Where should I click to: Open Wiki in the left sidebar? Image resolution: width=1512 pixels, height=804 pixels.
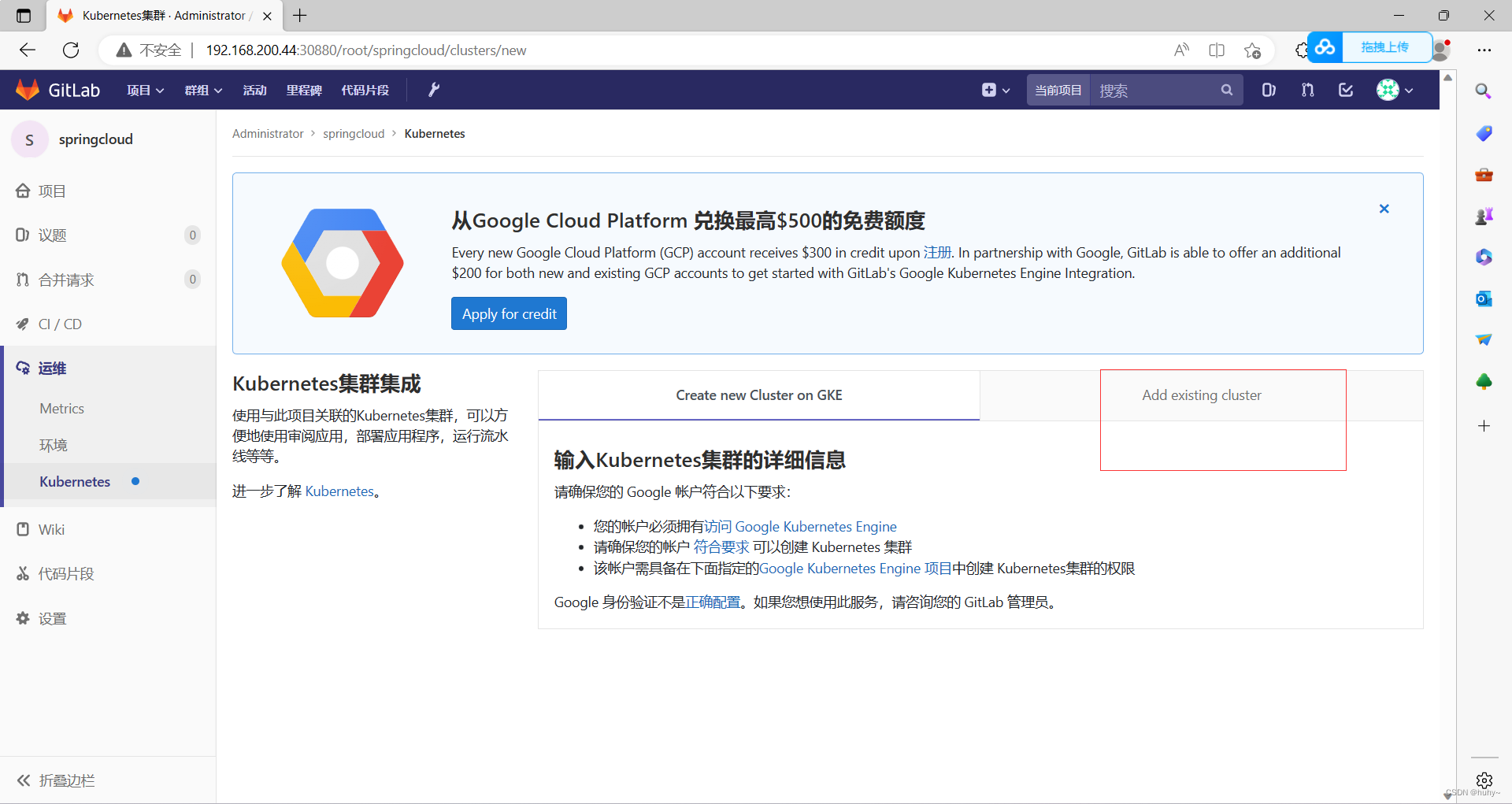coord(108,529)
